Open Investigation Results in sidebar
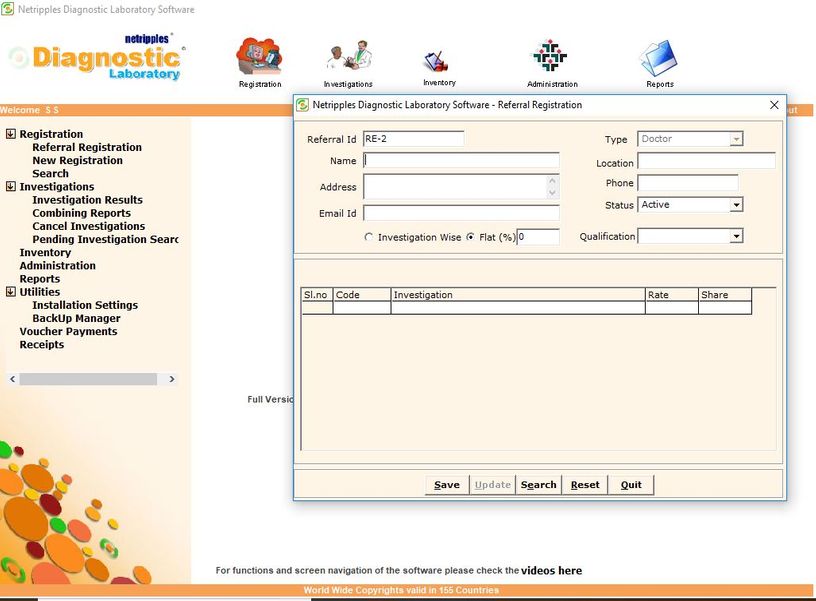Viewport: 816px width, 601px height. [87, 200]
